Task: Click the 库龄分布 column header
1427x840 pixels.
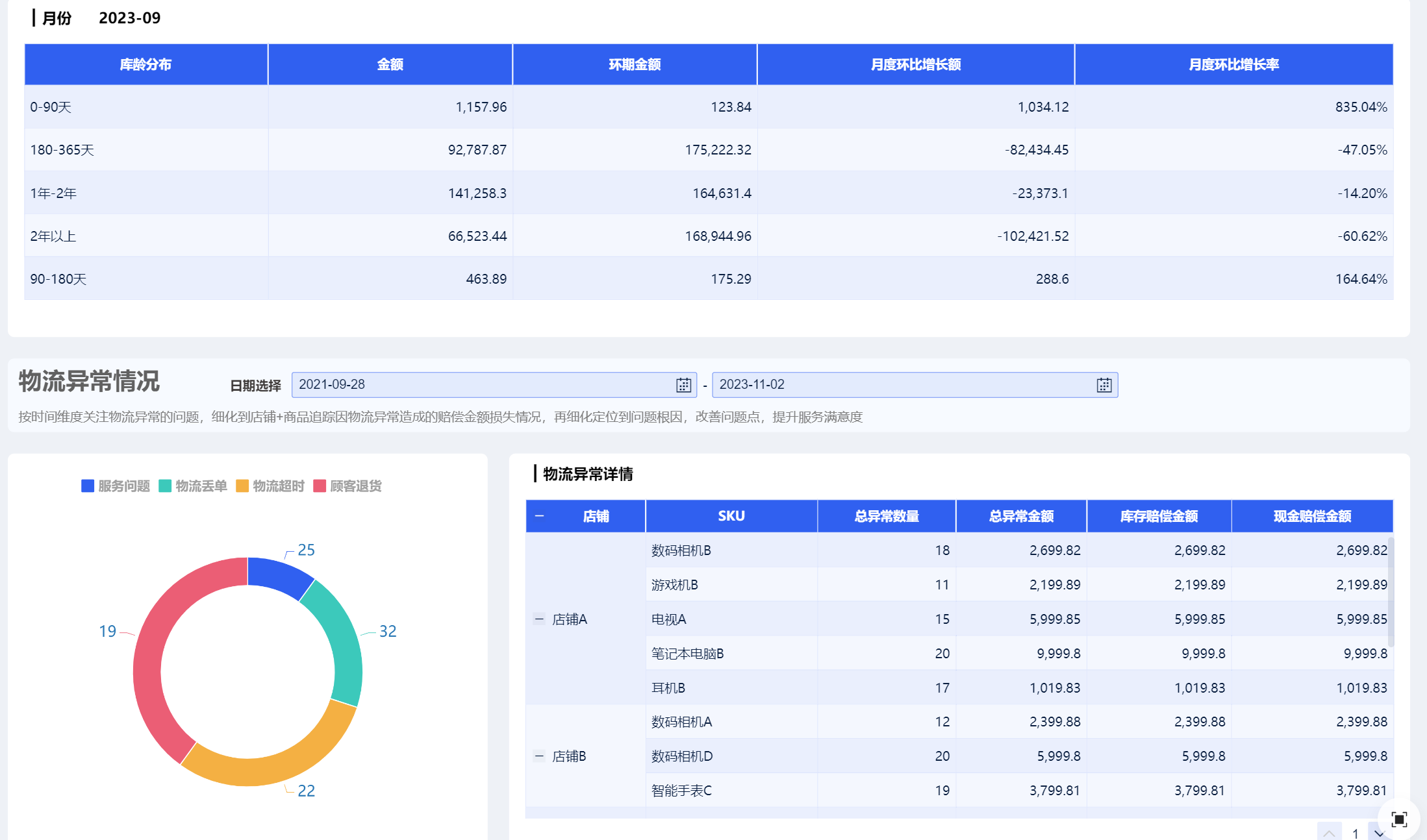Action: point(145,64)
